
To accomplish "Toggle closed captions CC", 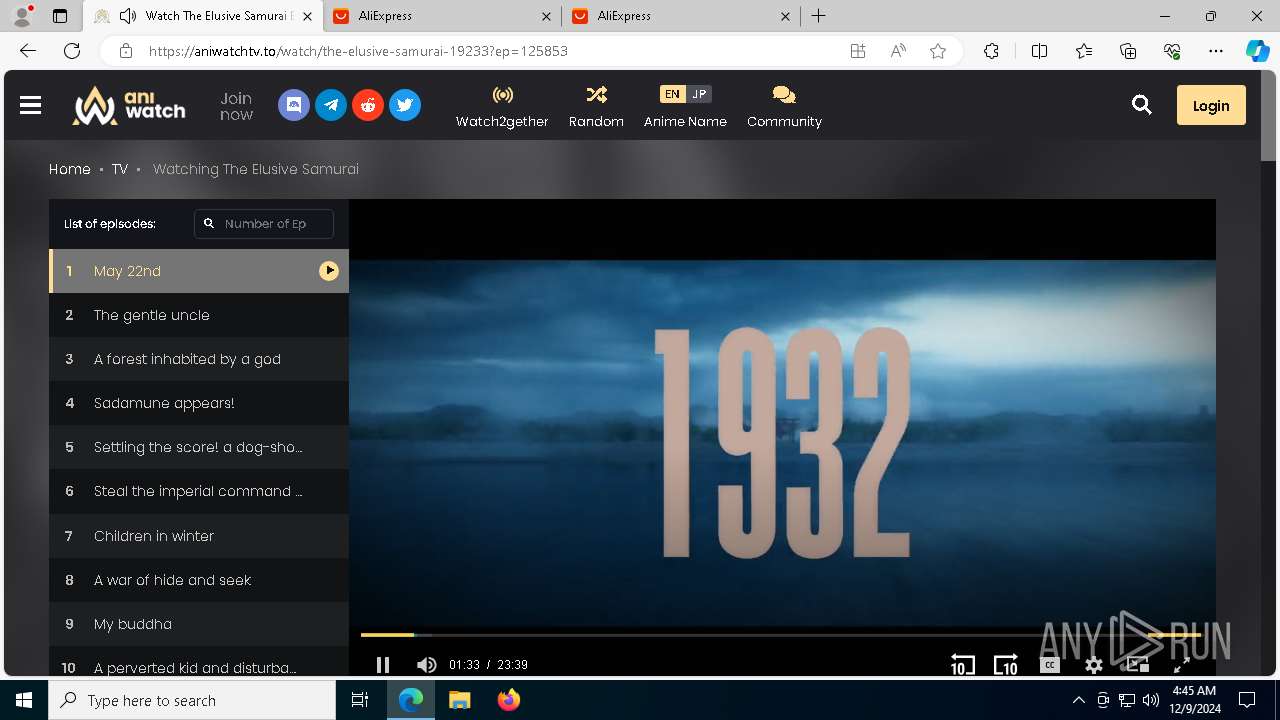I will point(1050,665).
